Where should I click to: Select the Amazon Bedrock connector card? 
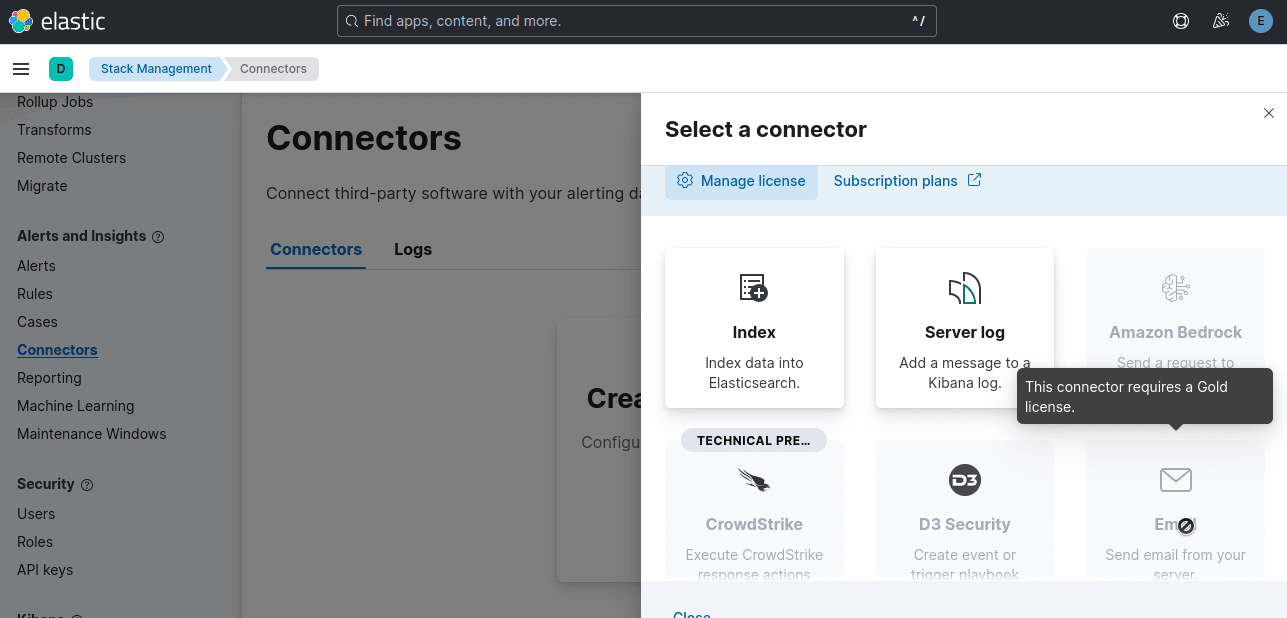click(1176, 328)
